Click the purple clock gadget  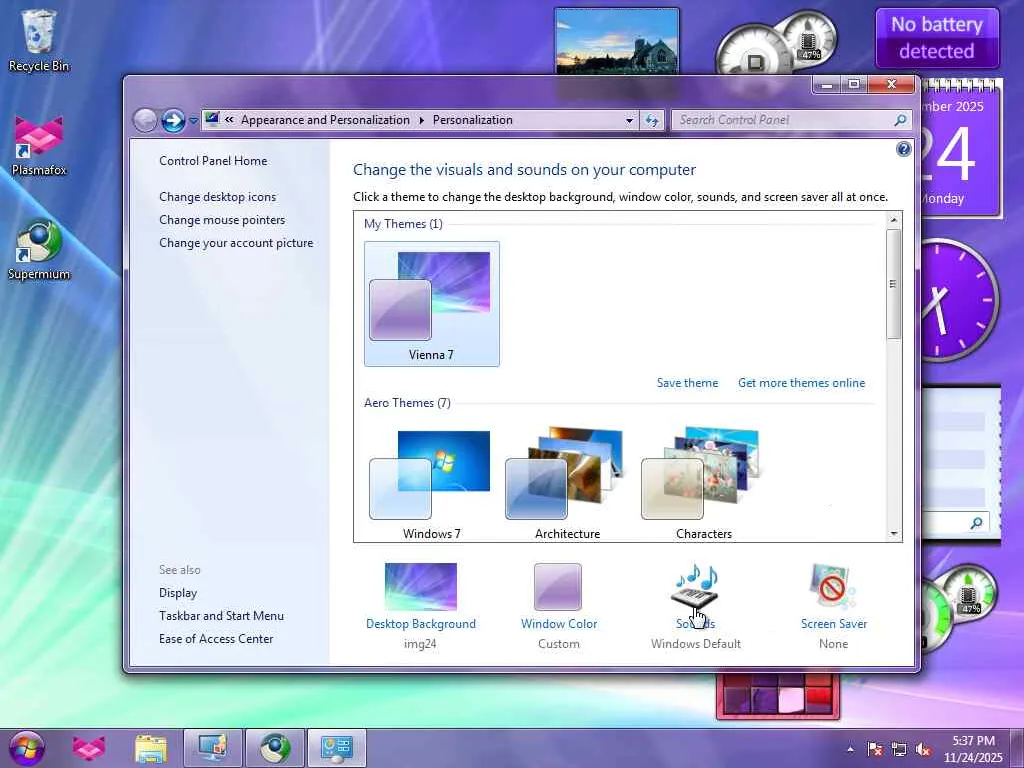[959, 300]
